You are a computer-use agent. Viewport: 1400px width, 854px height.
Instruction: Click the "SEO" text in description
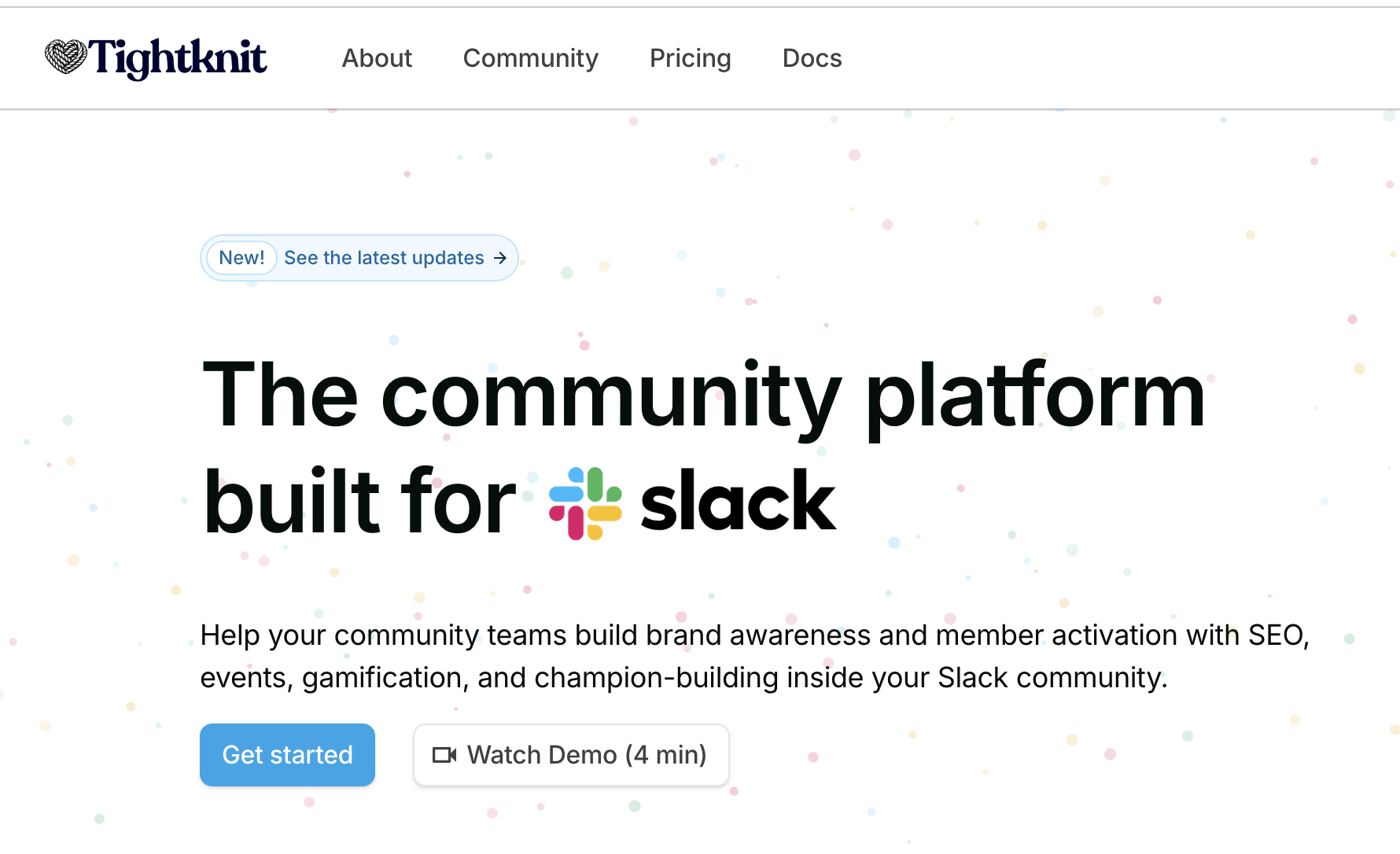1276,635
